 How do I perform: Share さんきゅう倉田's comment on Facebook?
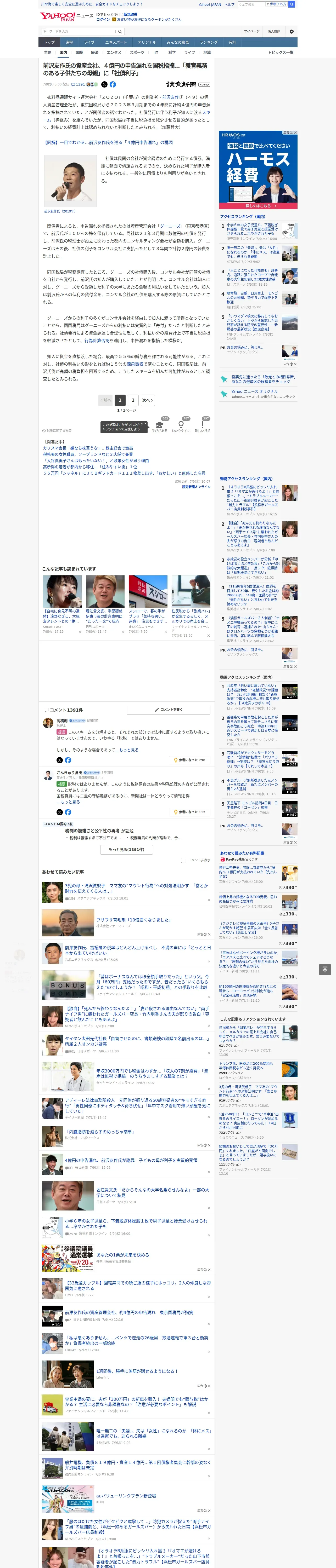pyautogui.click(x=68, y=812)
